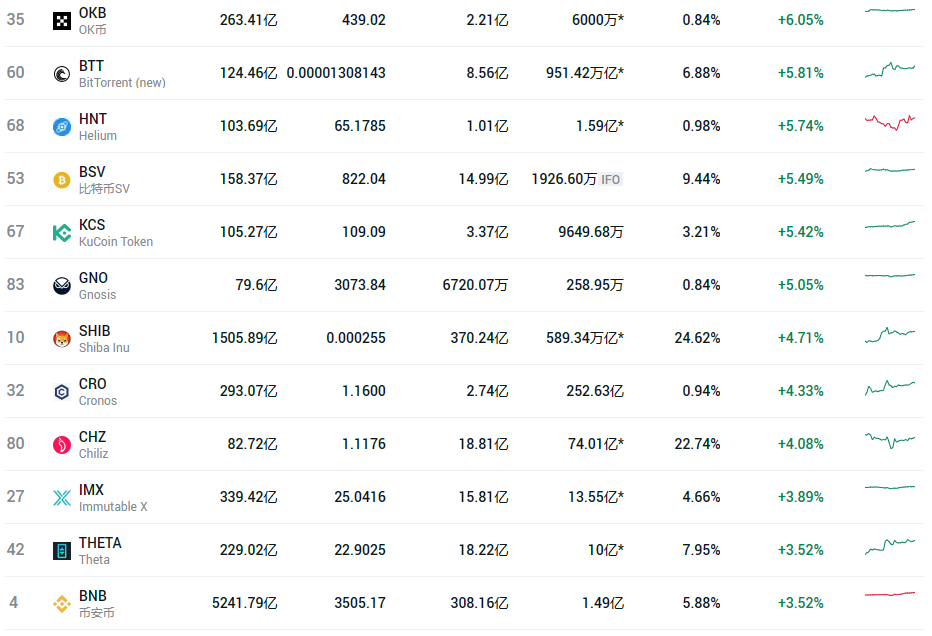Click the BSV coin logo icon
Image resolution: width=932 pixels, height=636 pixels.
tap(61, 179)
